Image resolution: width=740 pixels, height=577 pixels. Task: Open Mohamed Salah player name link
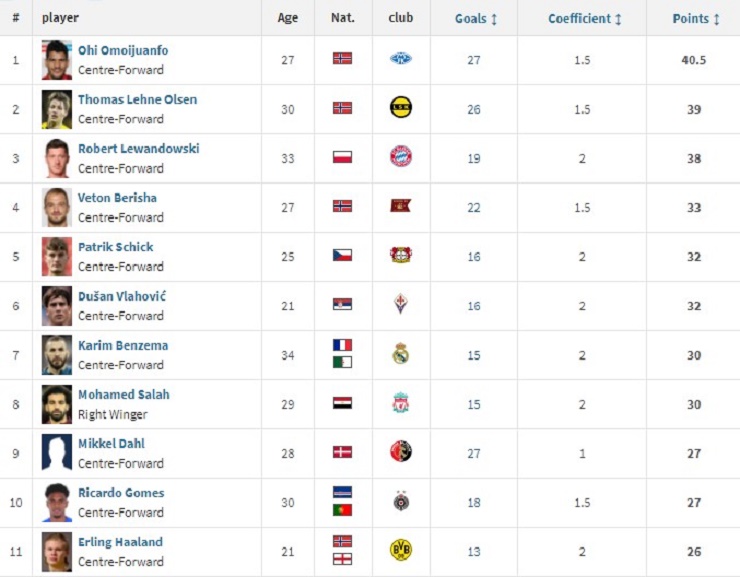click(124, 394)
